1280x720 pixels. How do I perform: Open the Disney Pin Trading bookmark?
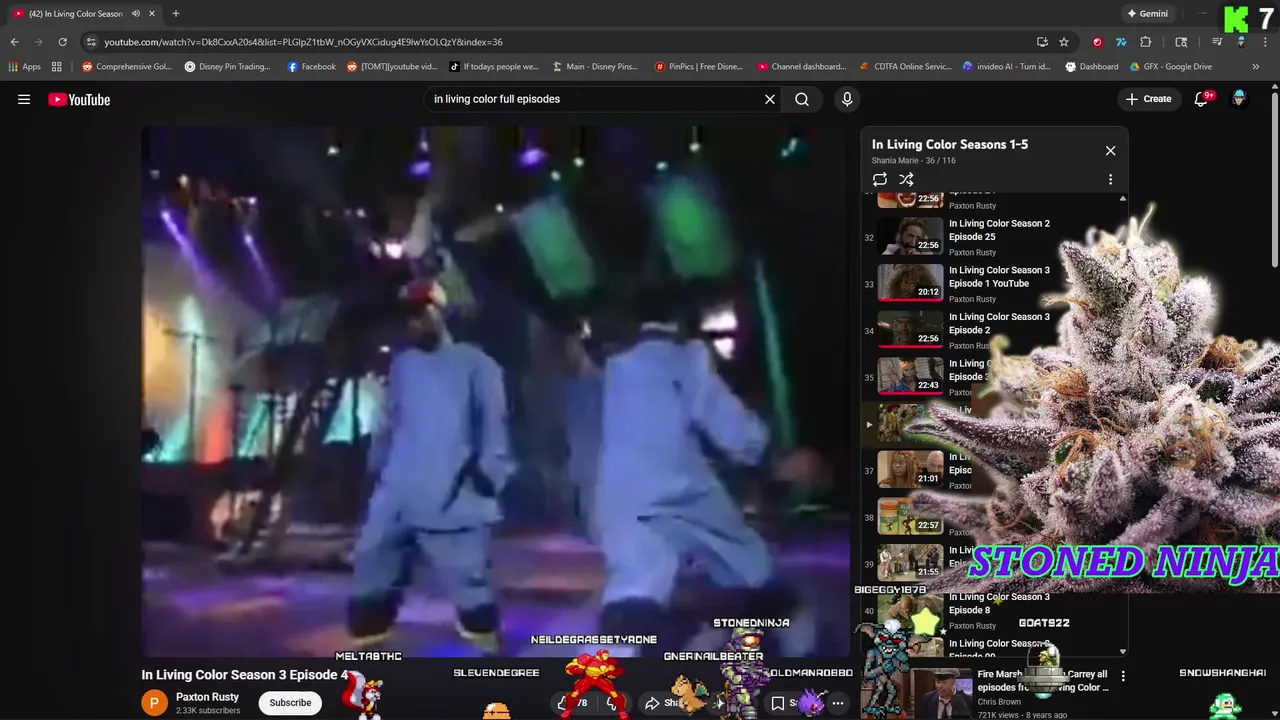pos(228,67)
